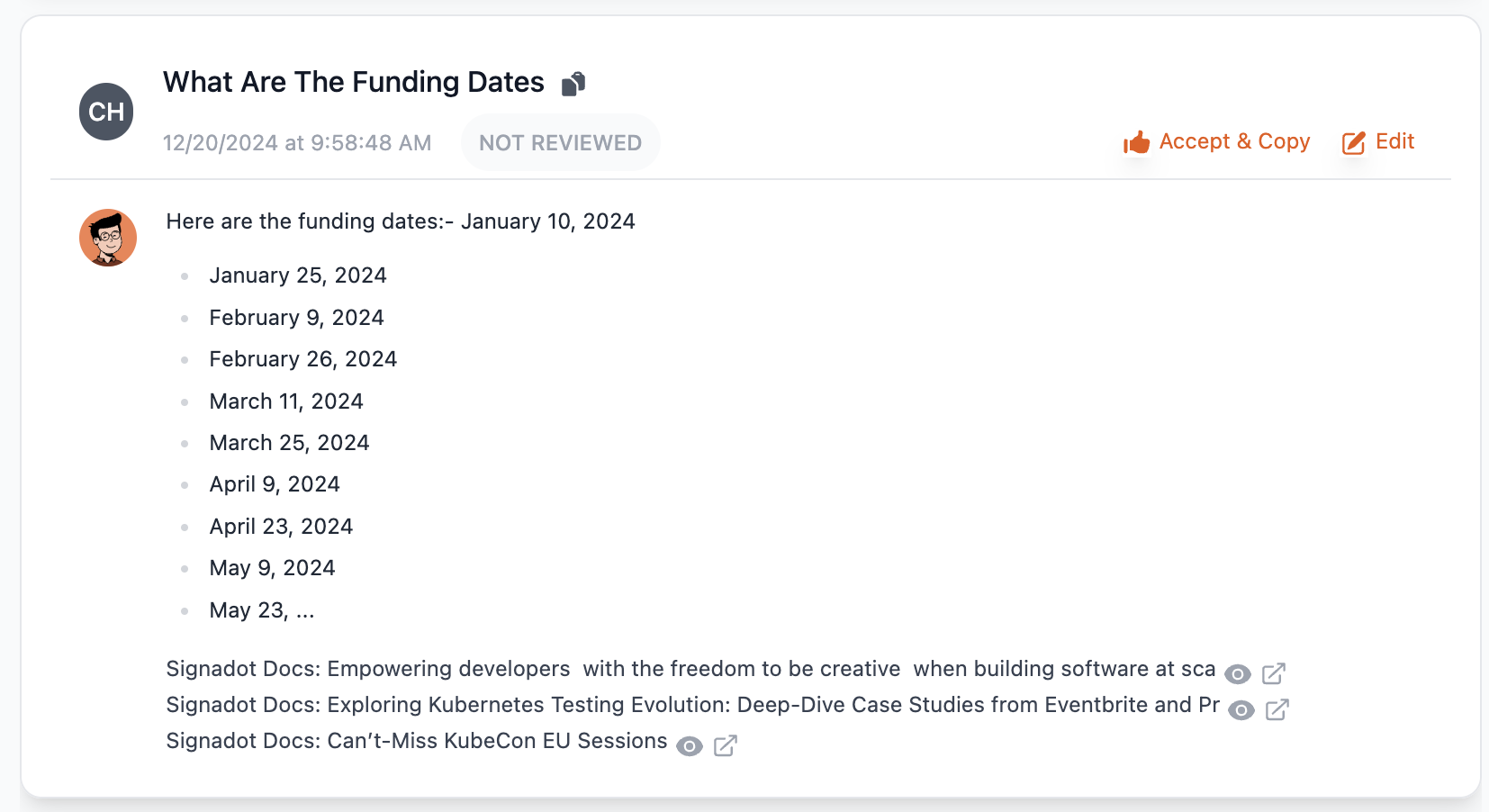Click the NOT REVIEWED status badge
The image size is (1489, 812).
pyautogui.click(x=560, y=142)
